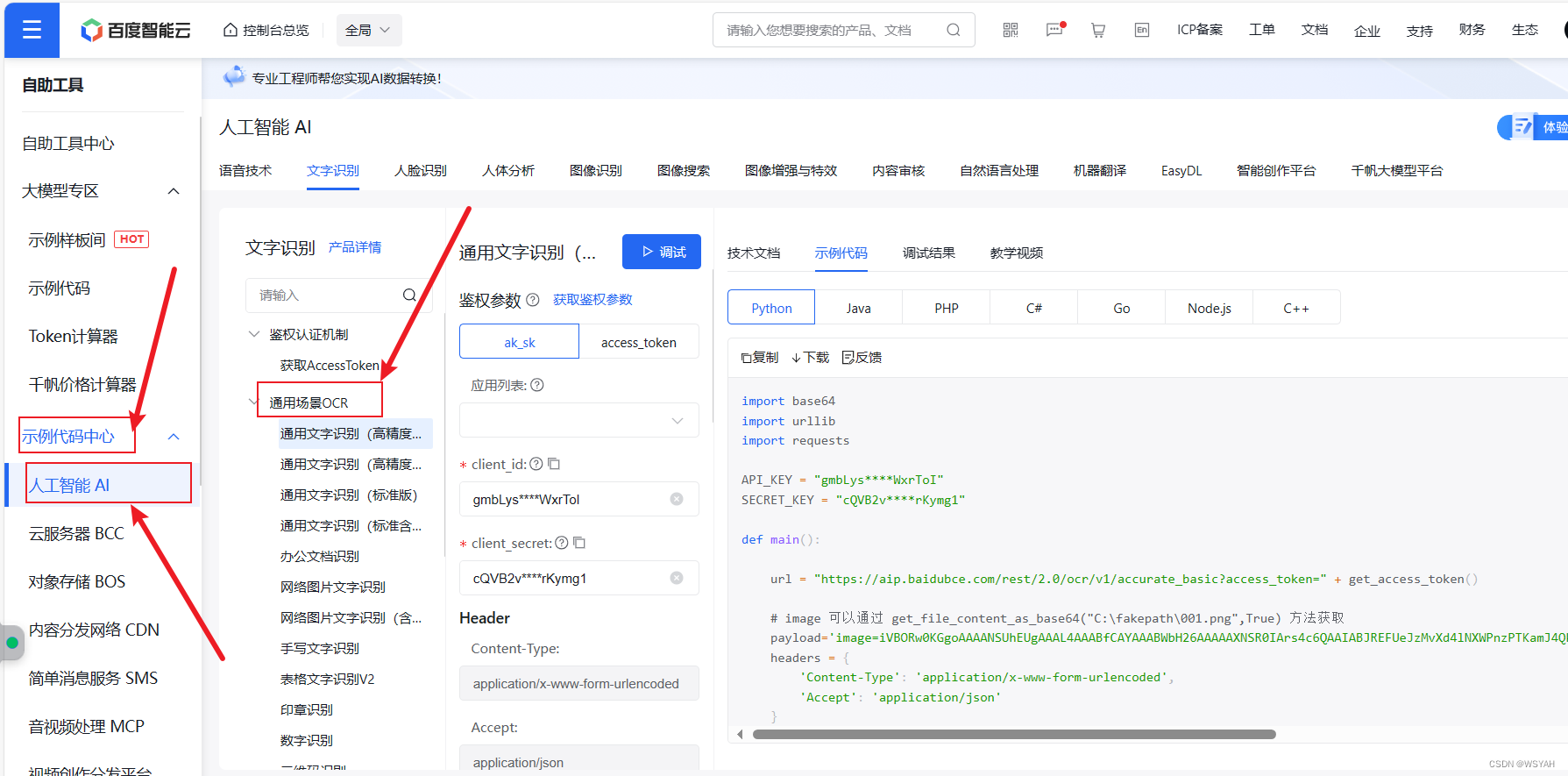Open the QR code icon
1568x776 pixels.
(x=1011, y=30)
